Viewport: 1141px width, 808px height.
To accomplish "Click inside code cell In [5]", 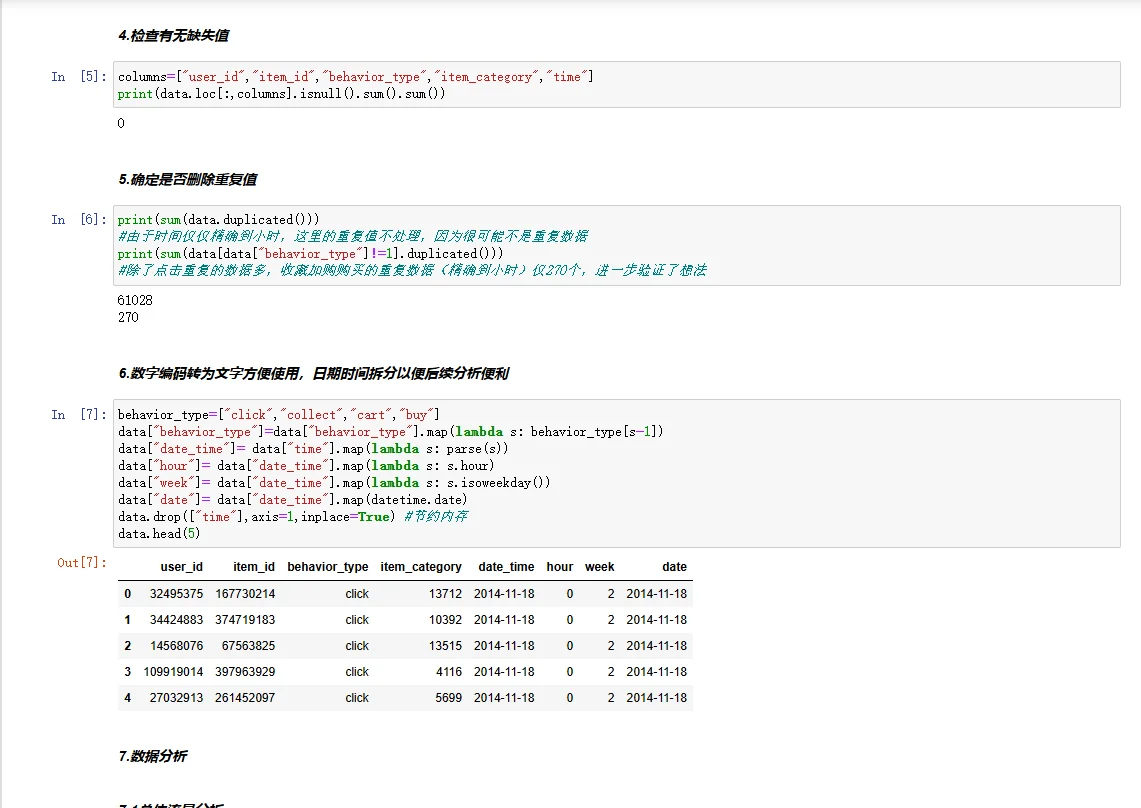I will (x=616, y=84).
